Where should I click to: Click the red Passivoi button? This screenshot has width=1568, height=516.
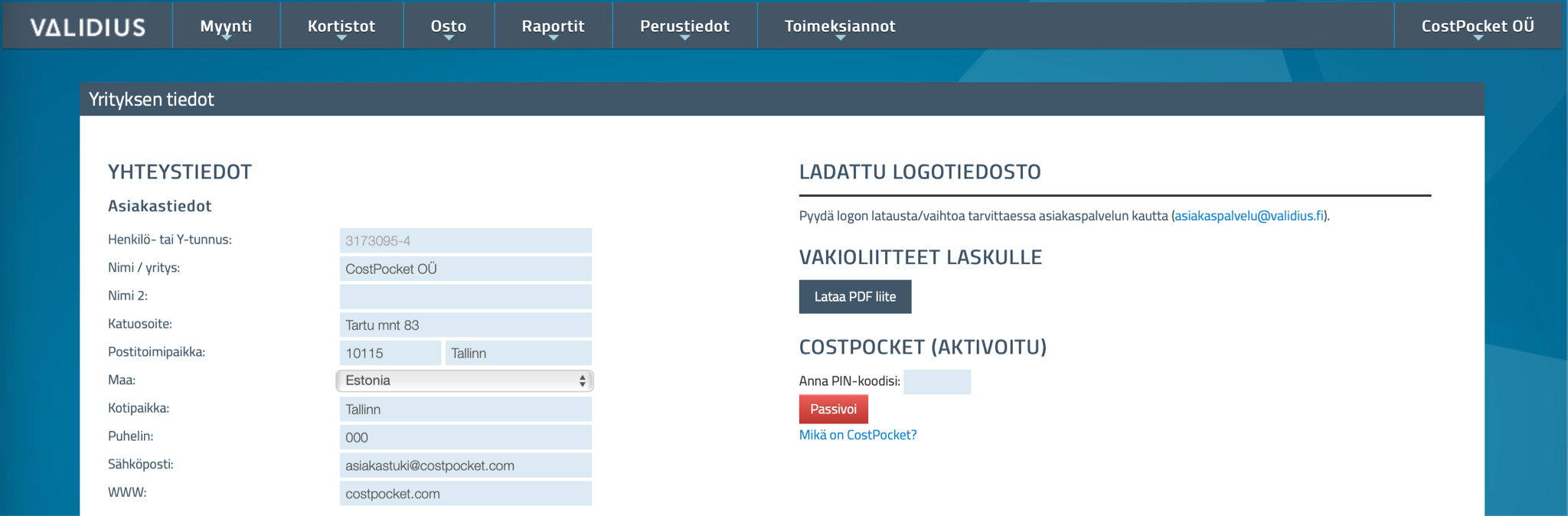(833, 409)
